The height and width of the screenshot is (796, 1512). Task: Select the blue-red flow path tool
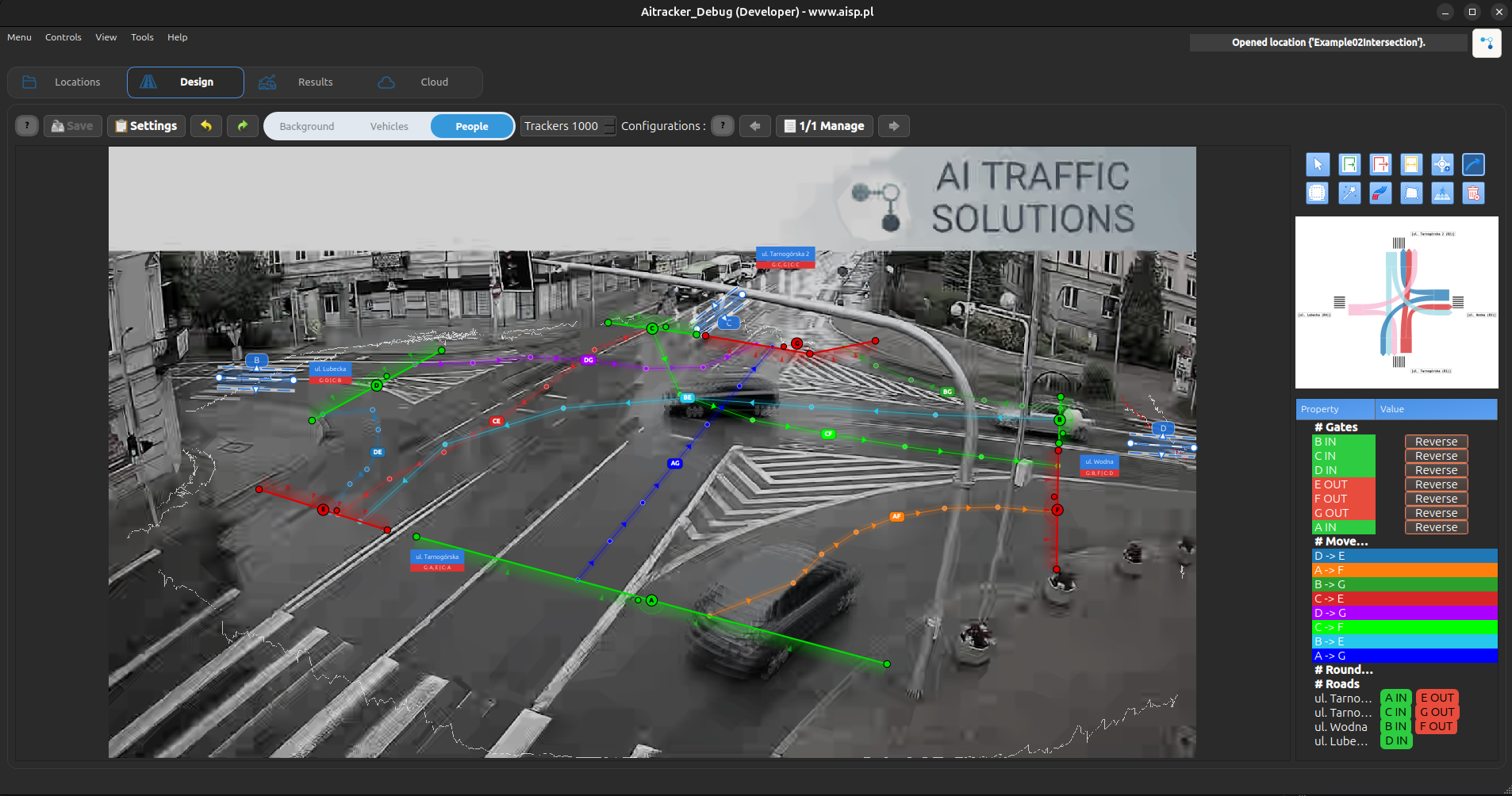click(x=1380, y=193)
